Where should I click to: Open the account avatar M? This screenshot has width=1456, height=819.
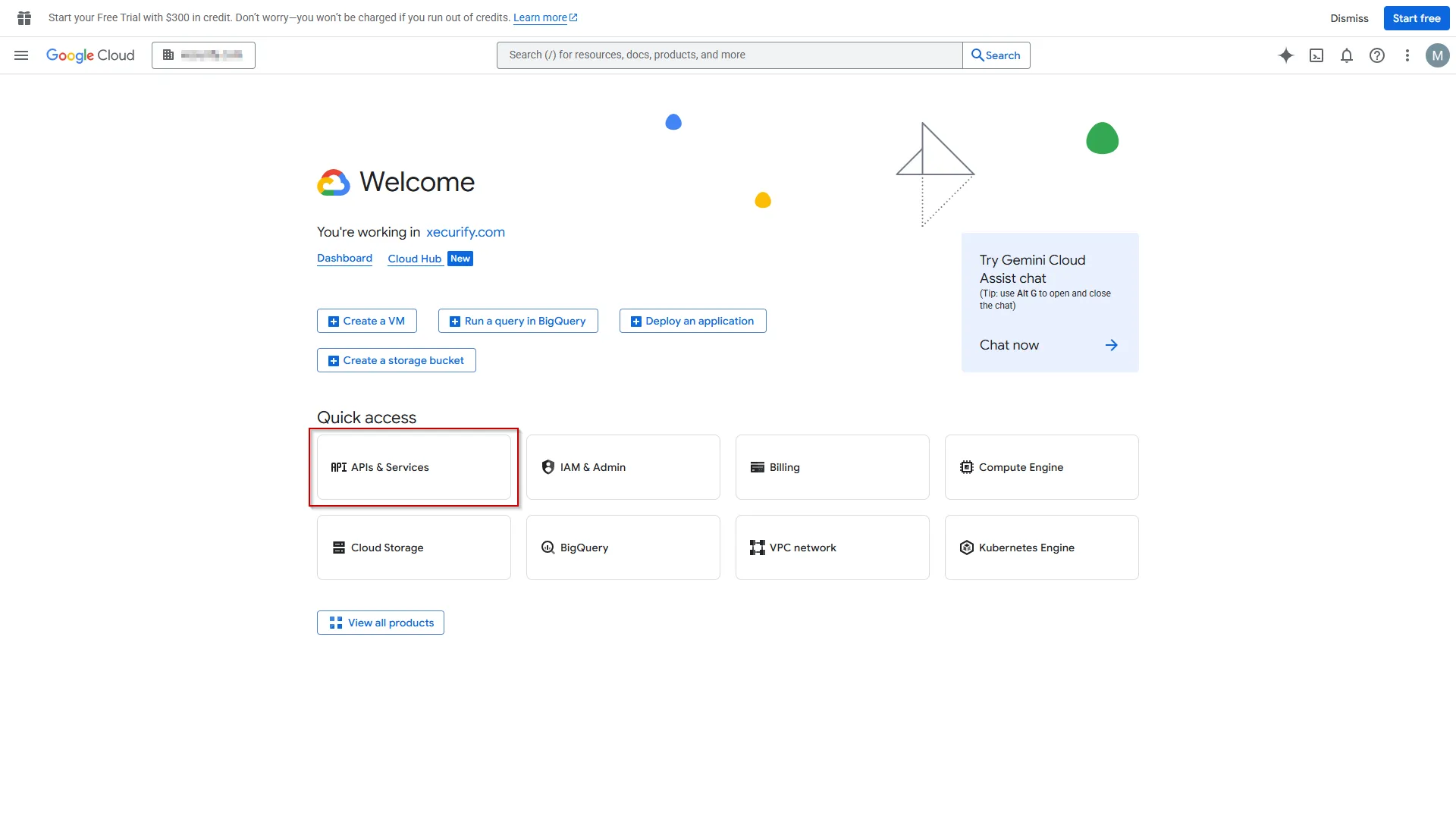(1437, 55)
